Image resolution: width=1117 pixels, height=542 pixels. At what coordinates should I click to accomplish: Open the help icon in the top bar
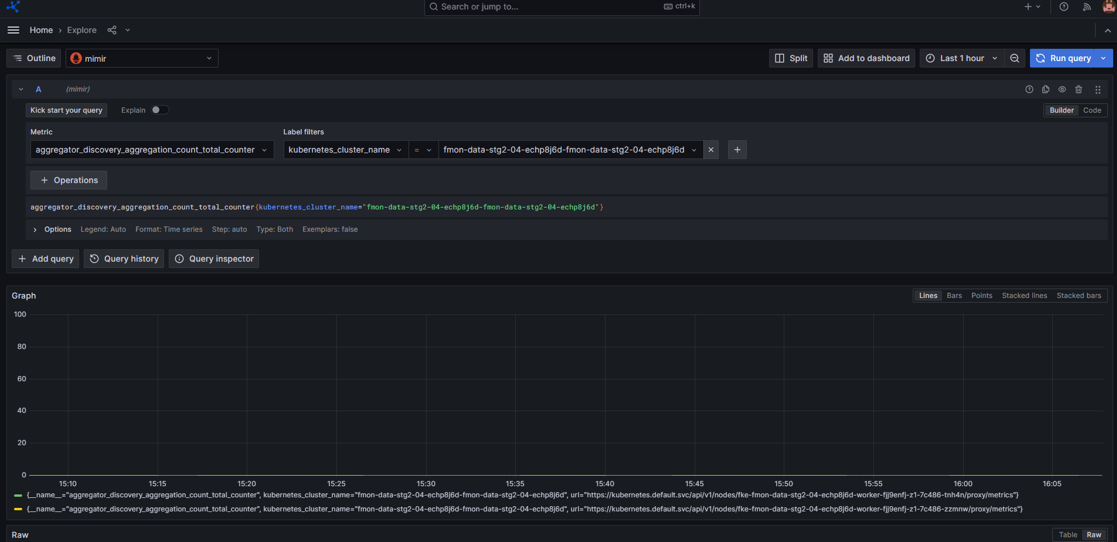pyautogui.click(x=1064, y=7)
